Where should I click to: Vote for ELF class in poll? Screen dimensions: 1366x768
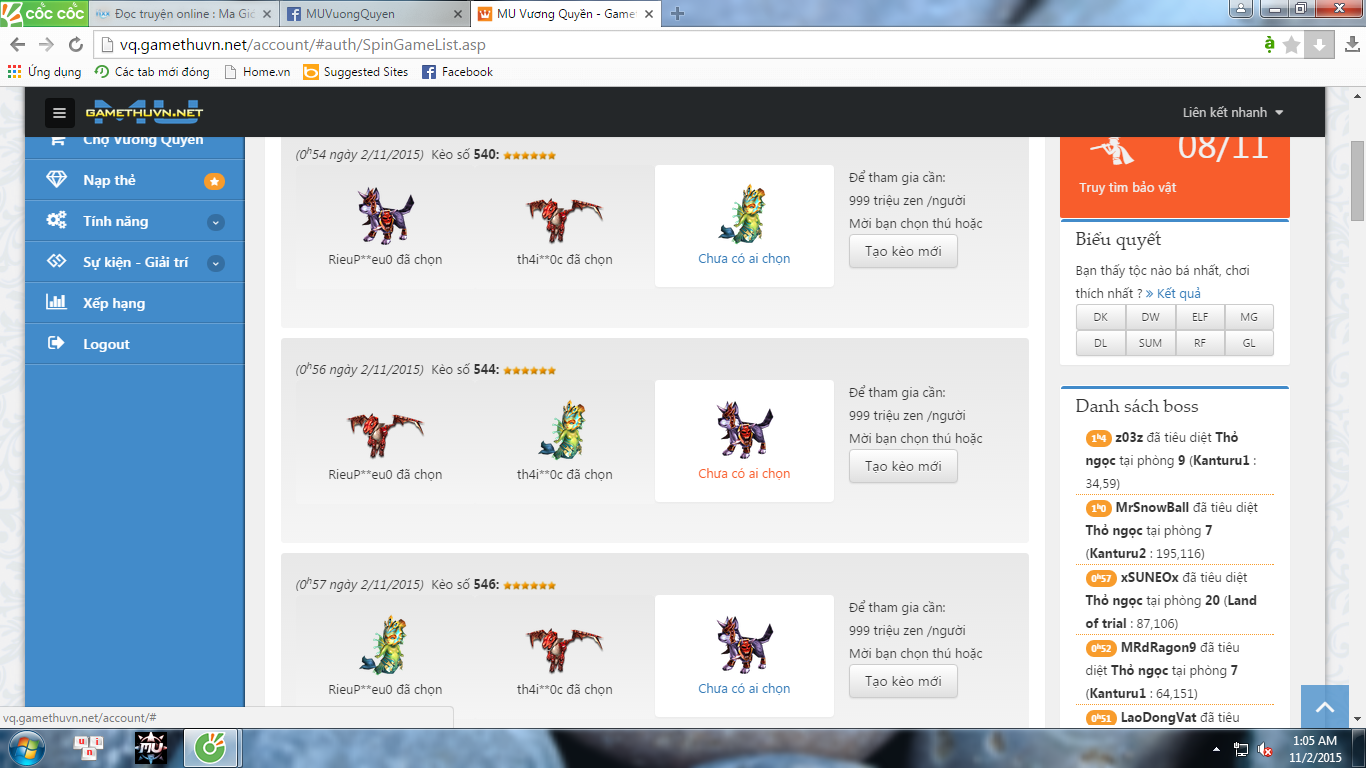click(1199, 317)
